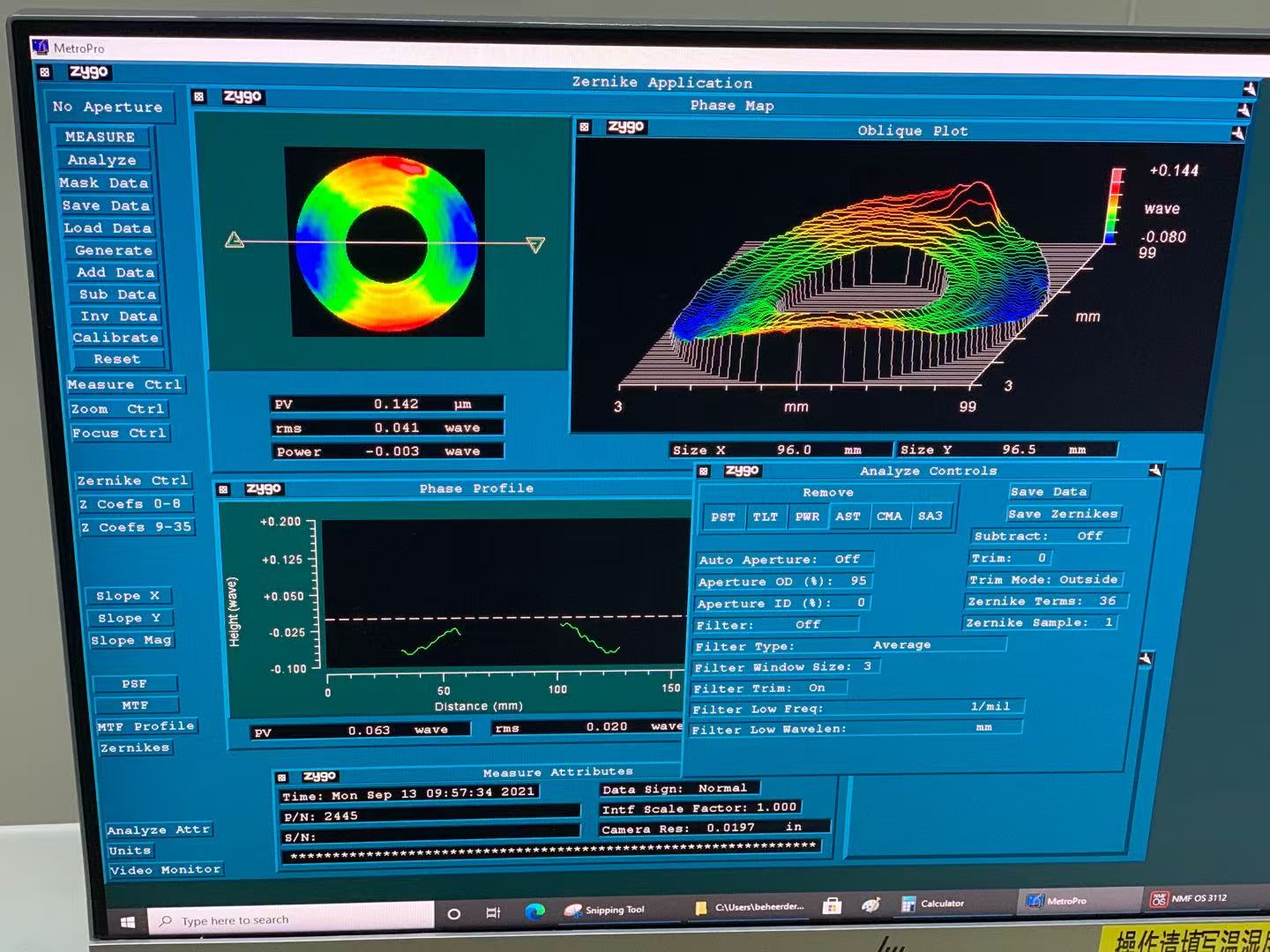The height and width of the screenshot is (952, 1270).
Task: Open NMF OS 3112 taskbar item
Action: pos(1189,898)
